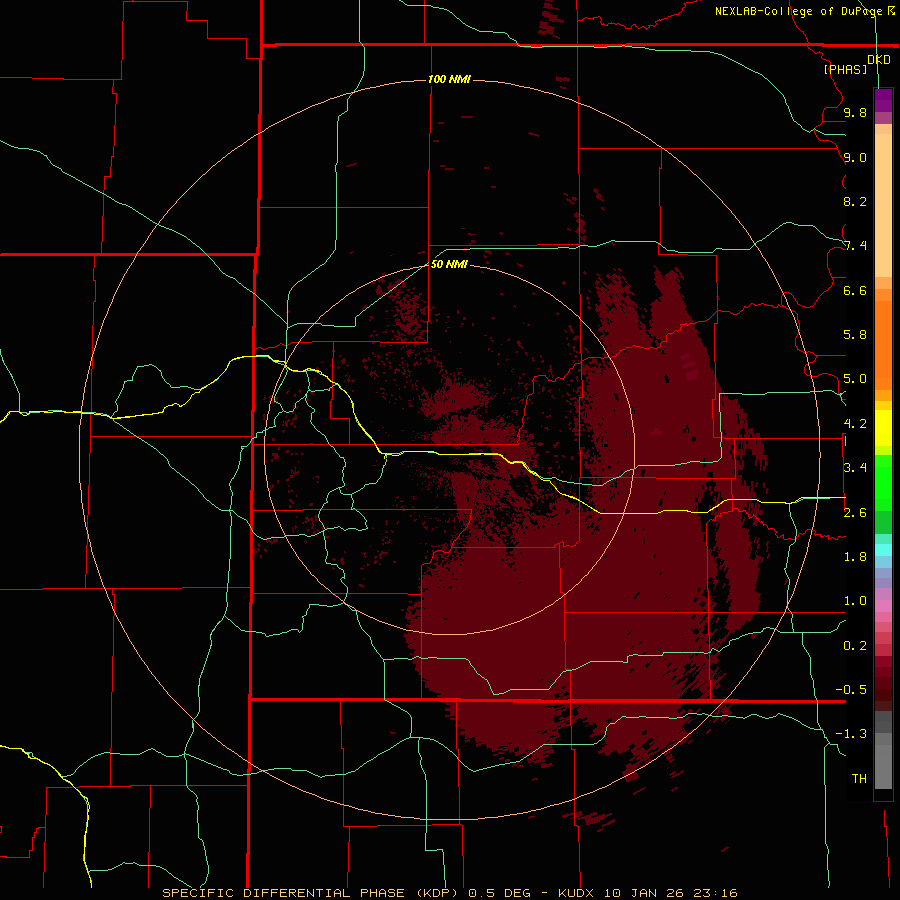Pick the pink band of the color scale

coord(883,606)
